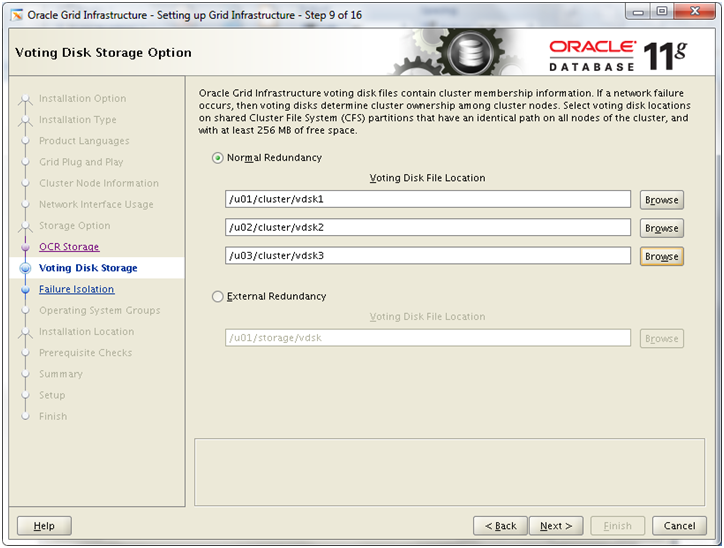Click the empty message panel at bottom
The image size is (724, 548).
449,472
